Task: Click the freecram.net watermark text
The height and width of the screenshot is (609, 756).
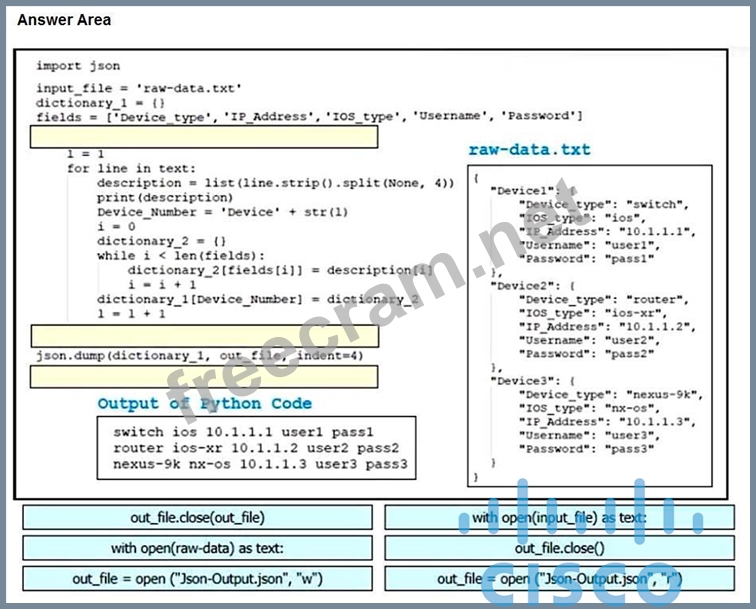Action: [380, 300]
